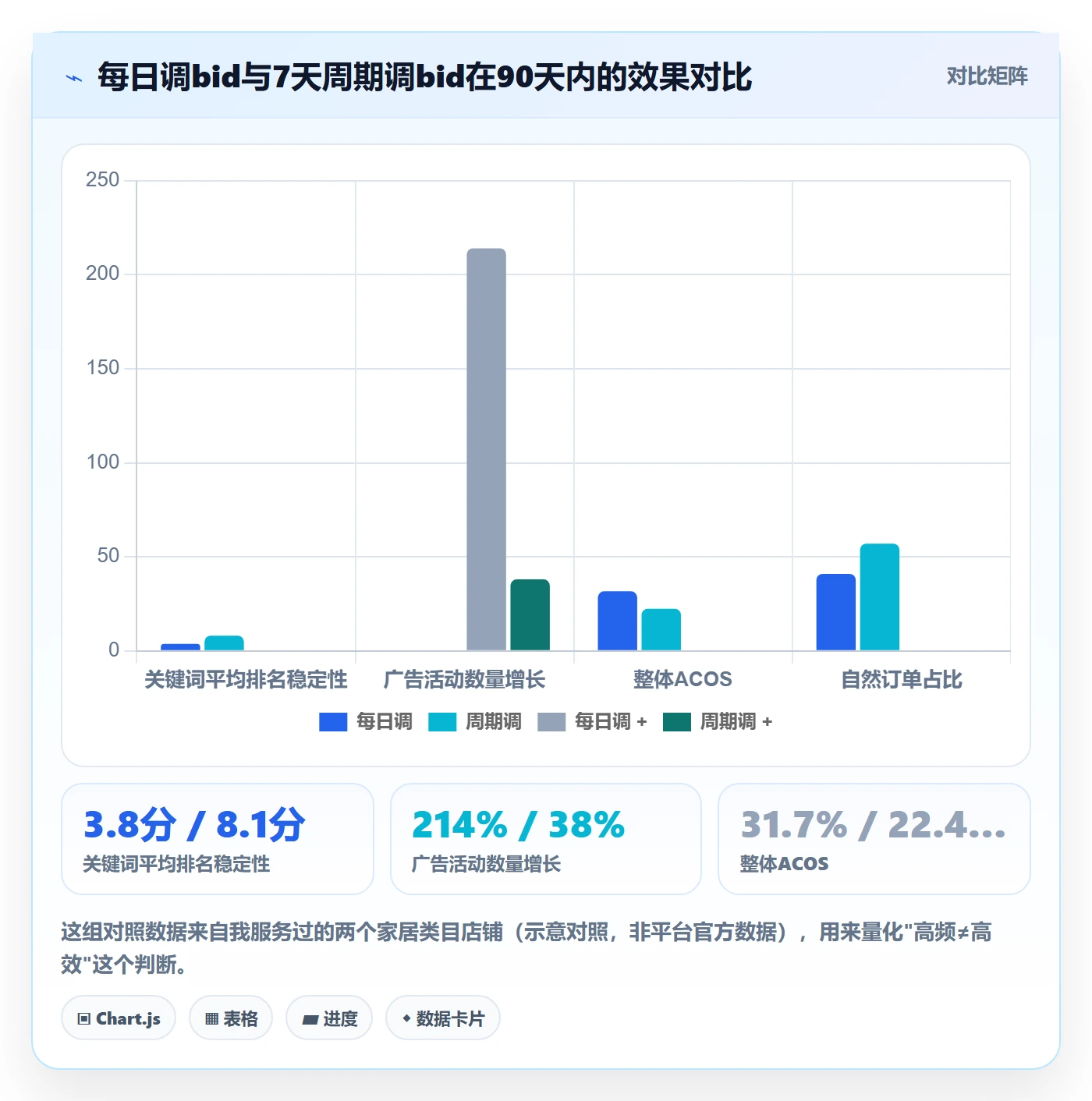Click the 50 y-axis tick label
The height and width of the screenshot is (1101, 1092).
coord(108,556)
